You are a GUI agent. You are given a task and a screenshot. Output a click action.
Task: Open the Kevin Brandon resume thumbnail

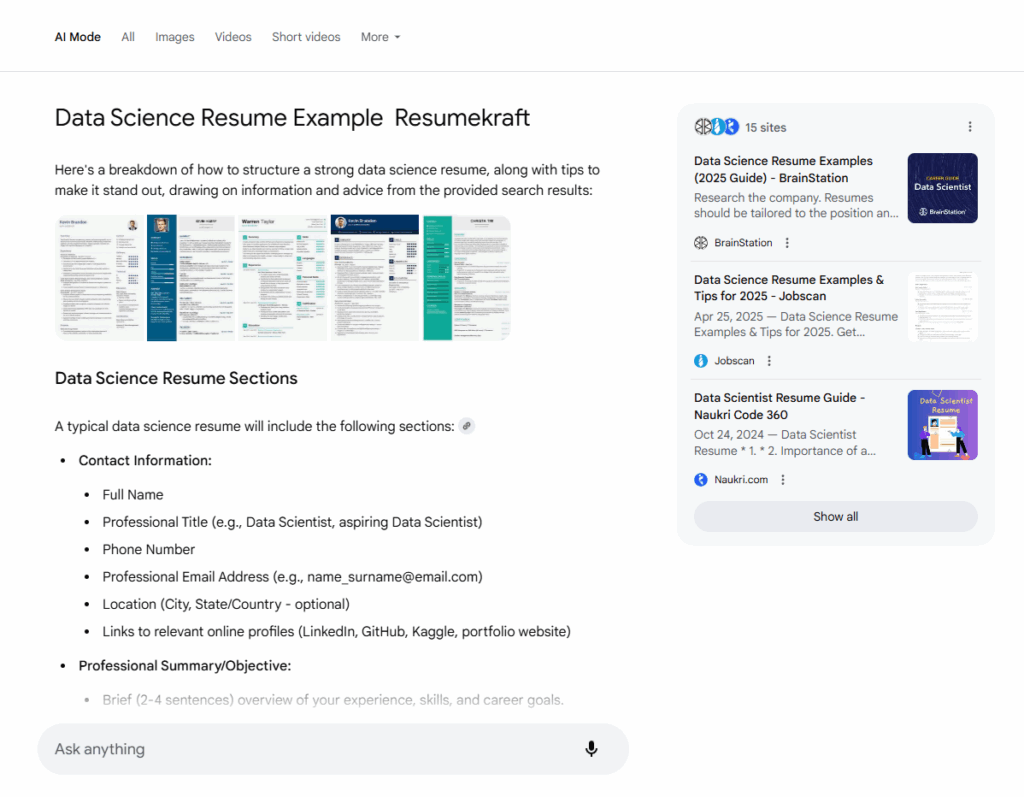99,278
